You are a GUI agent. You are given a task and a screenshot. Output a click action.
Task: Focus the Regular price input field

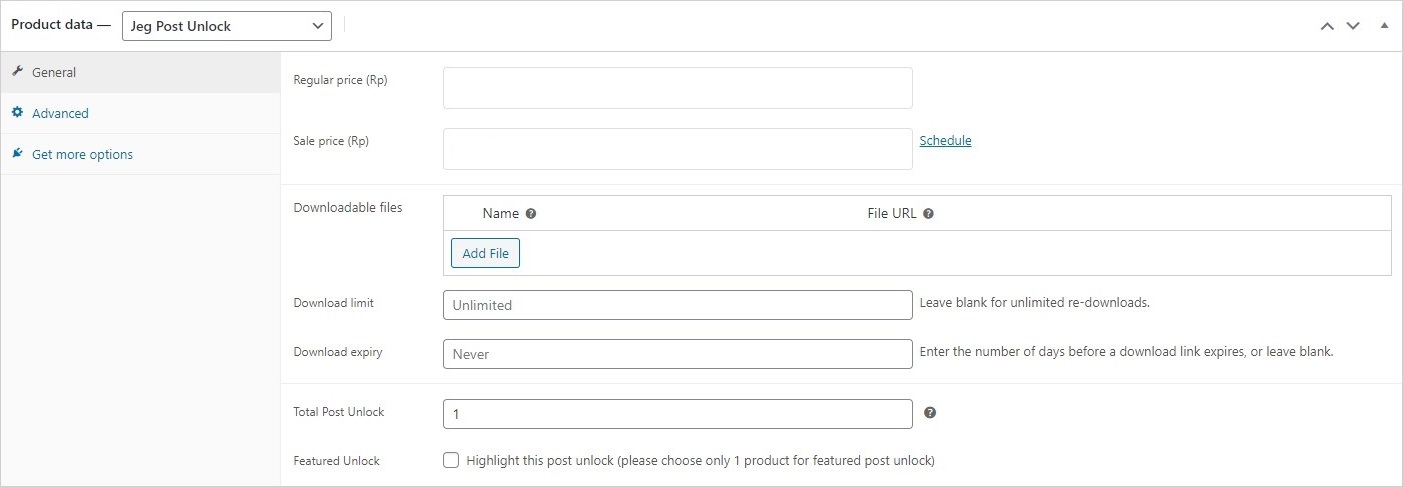(677, 88)
